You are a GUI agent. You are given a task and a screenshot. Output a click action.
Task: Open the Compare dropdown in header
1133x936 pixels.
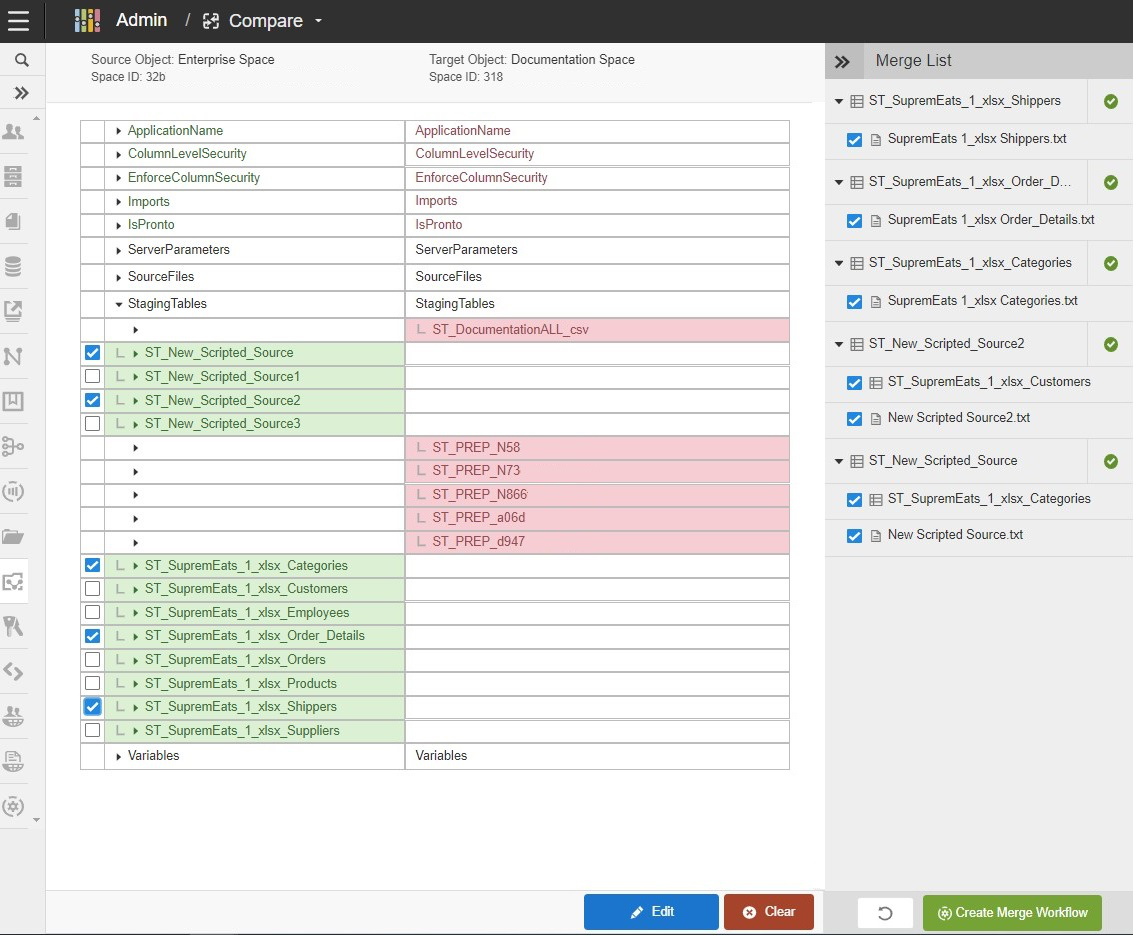coord(318,21)
